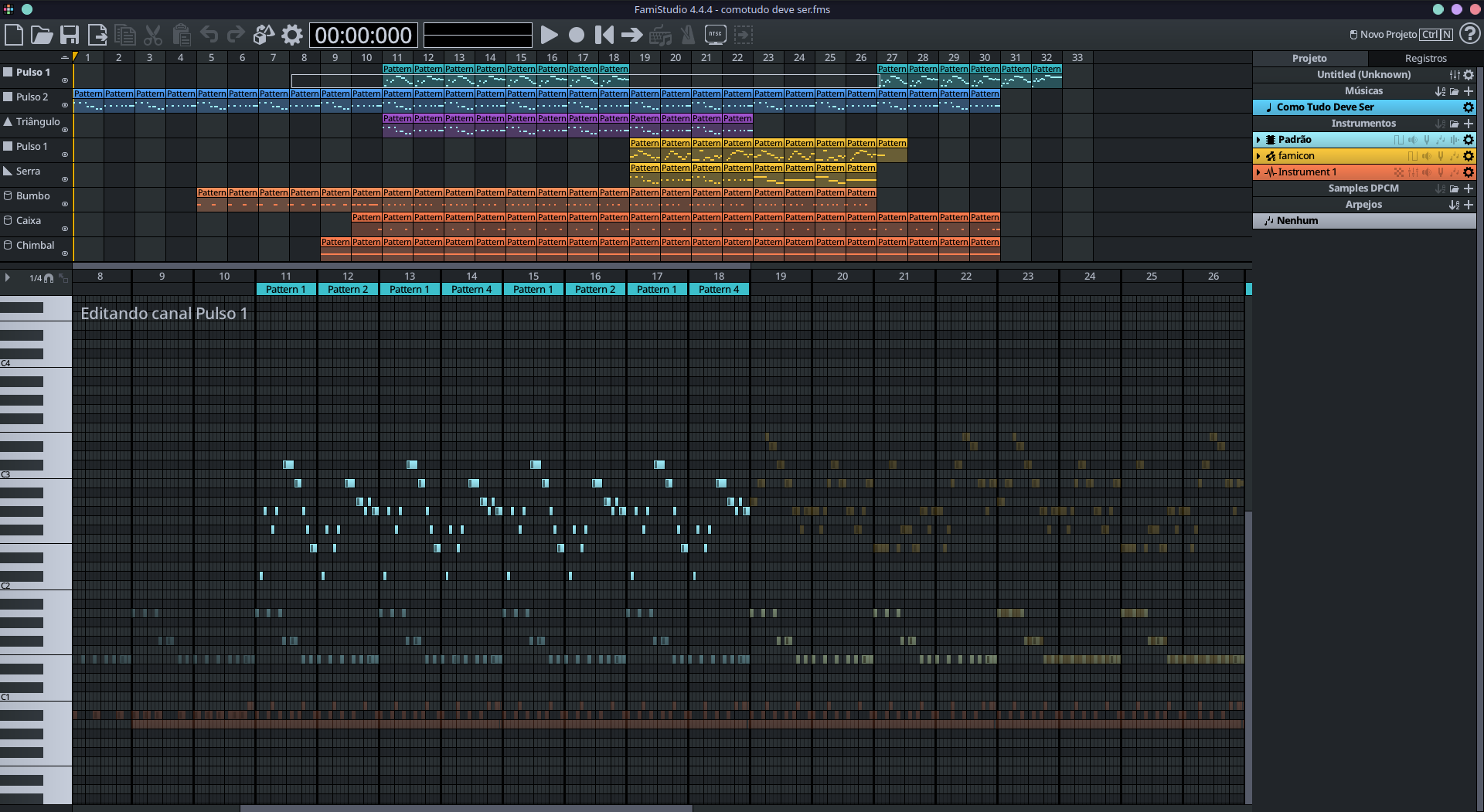Screen dimensions: 1484x812
Task: Select the Projeto tab
Action: coord(1309,59)
